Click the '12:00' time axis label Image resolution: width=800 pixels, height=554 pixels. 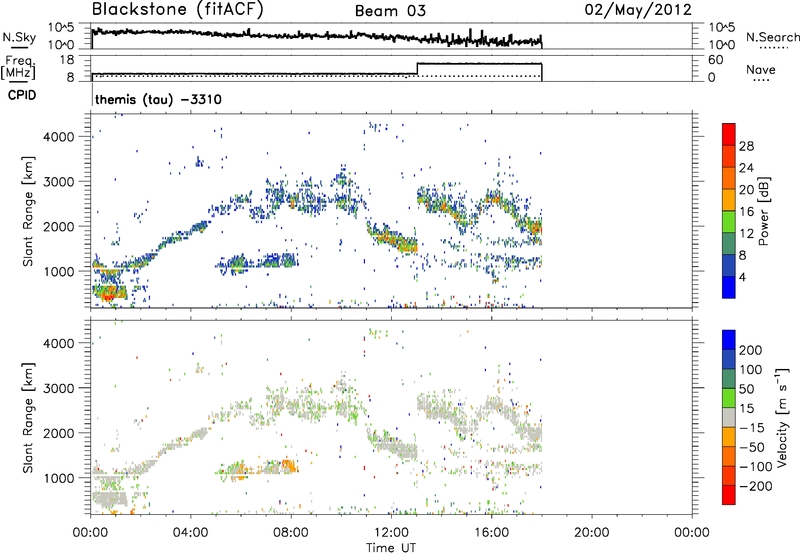[391, 533]
